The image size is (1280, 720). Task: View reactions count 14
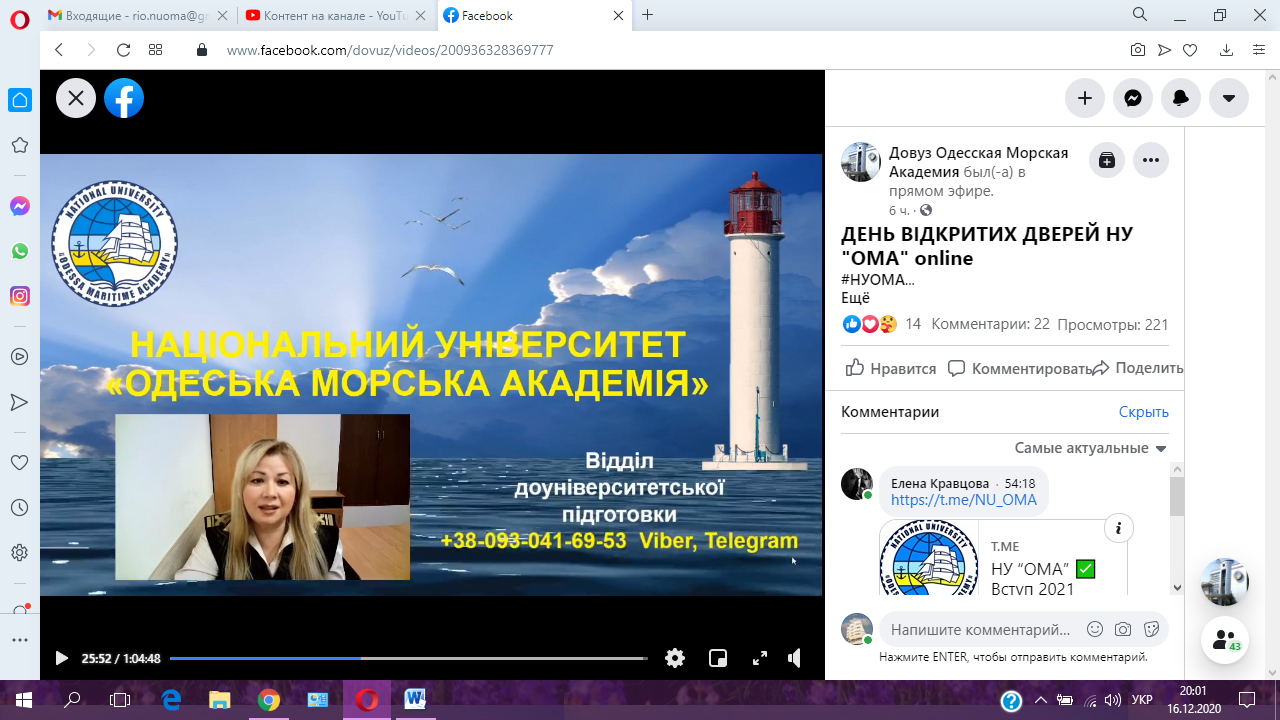pyautogui.click(x=912, y=324)
